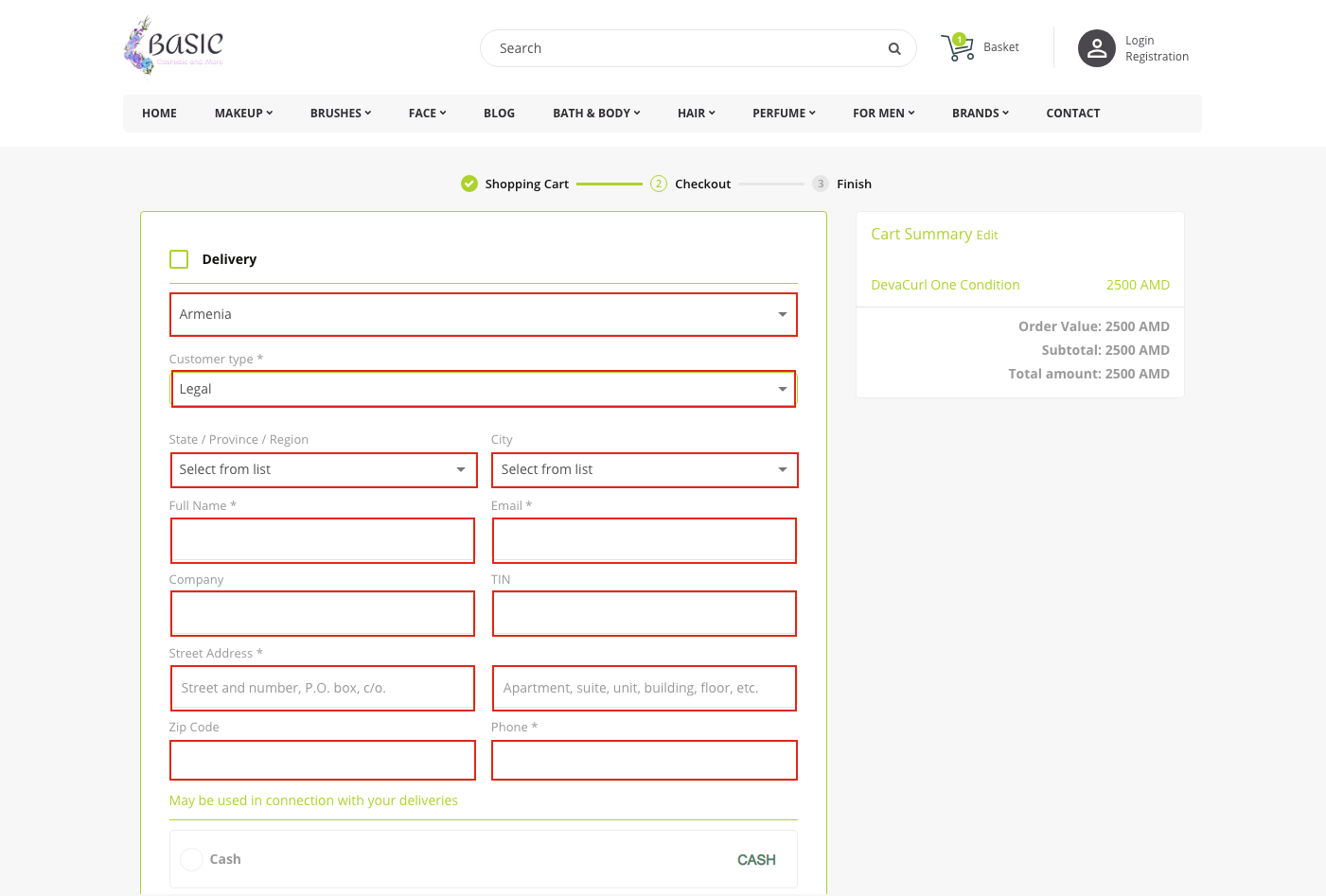Expand the Bath & Body menu

(596, 114)
